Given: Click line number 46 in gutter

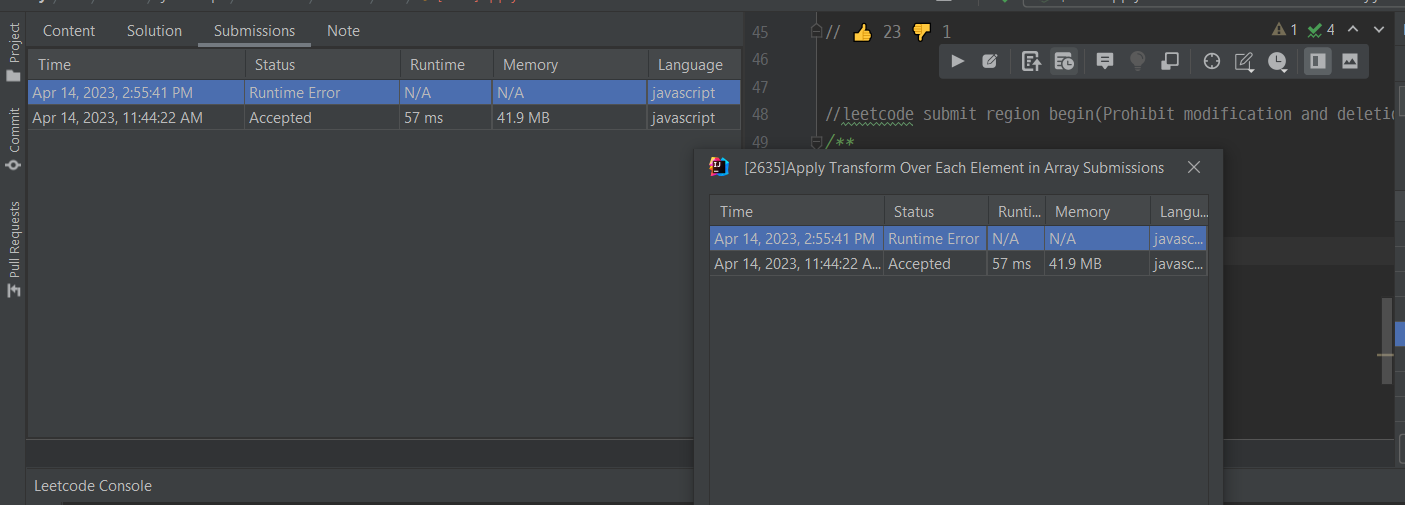Looking at the screenshot, I should click(x=760, y=59).
